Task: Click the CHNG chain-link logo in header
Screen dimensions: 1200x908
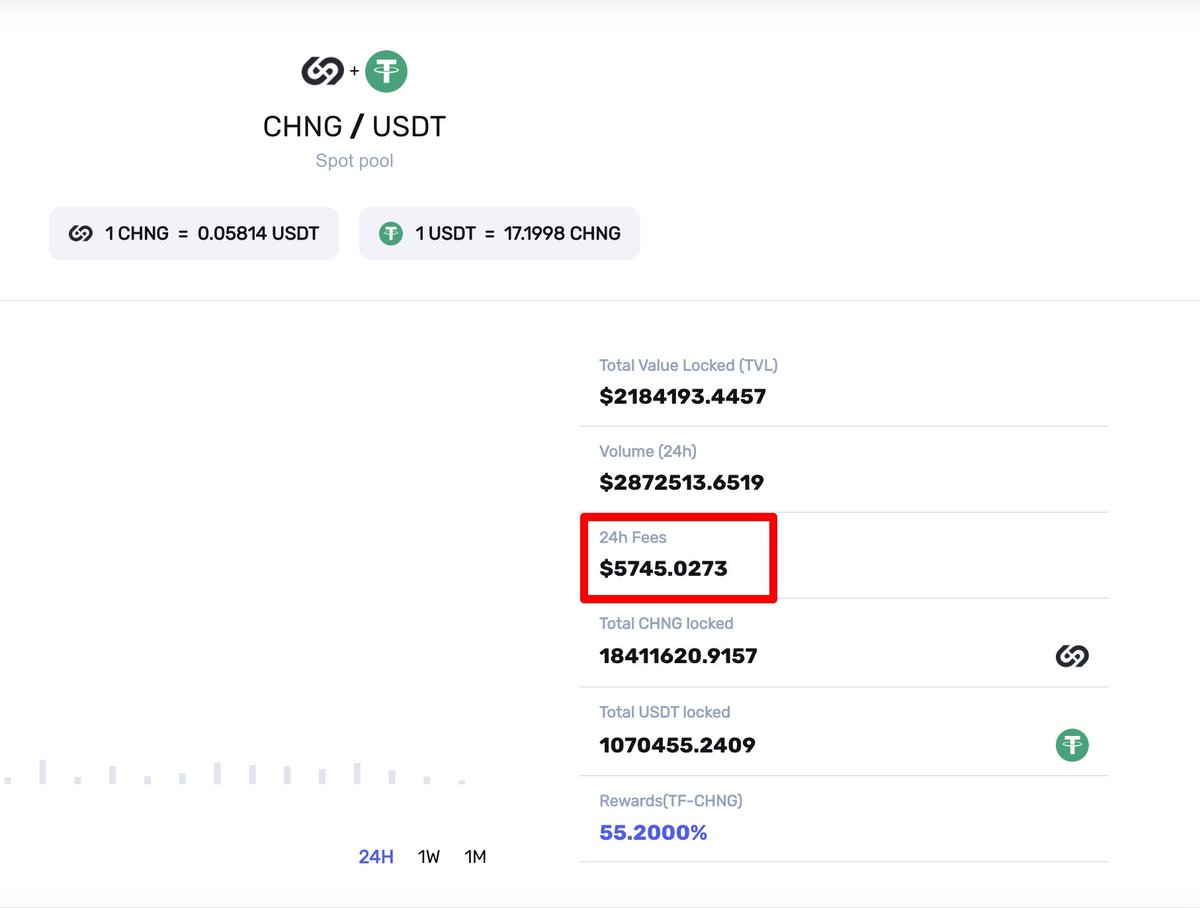Action: point(322,71)
